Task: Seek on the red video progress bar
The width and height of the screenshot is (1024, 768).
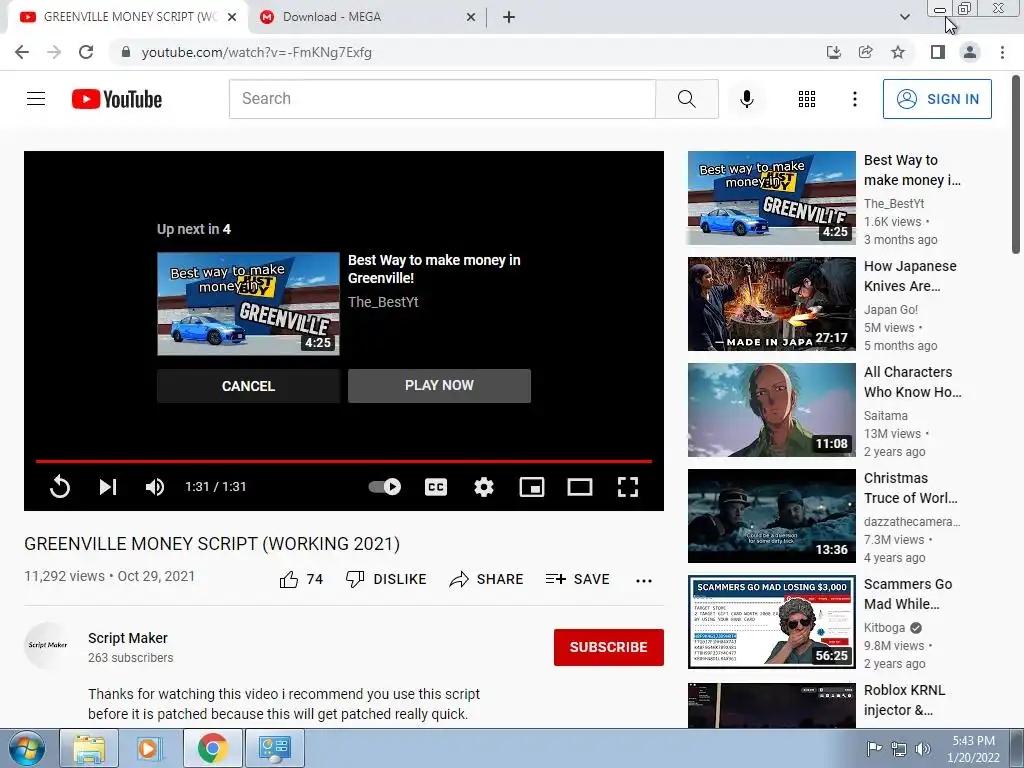Action: (x=344, y=461)
